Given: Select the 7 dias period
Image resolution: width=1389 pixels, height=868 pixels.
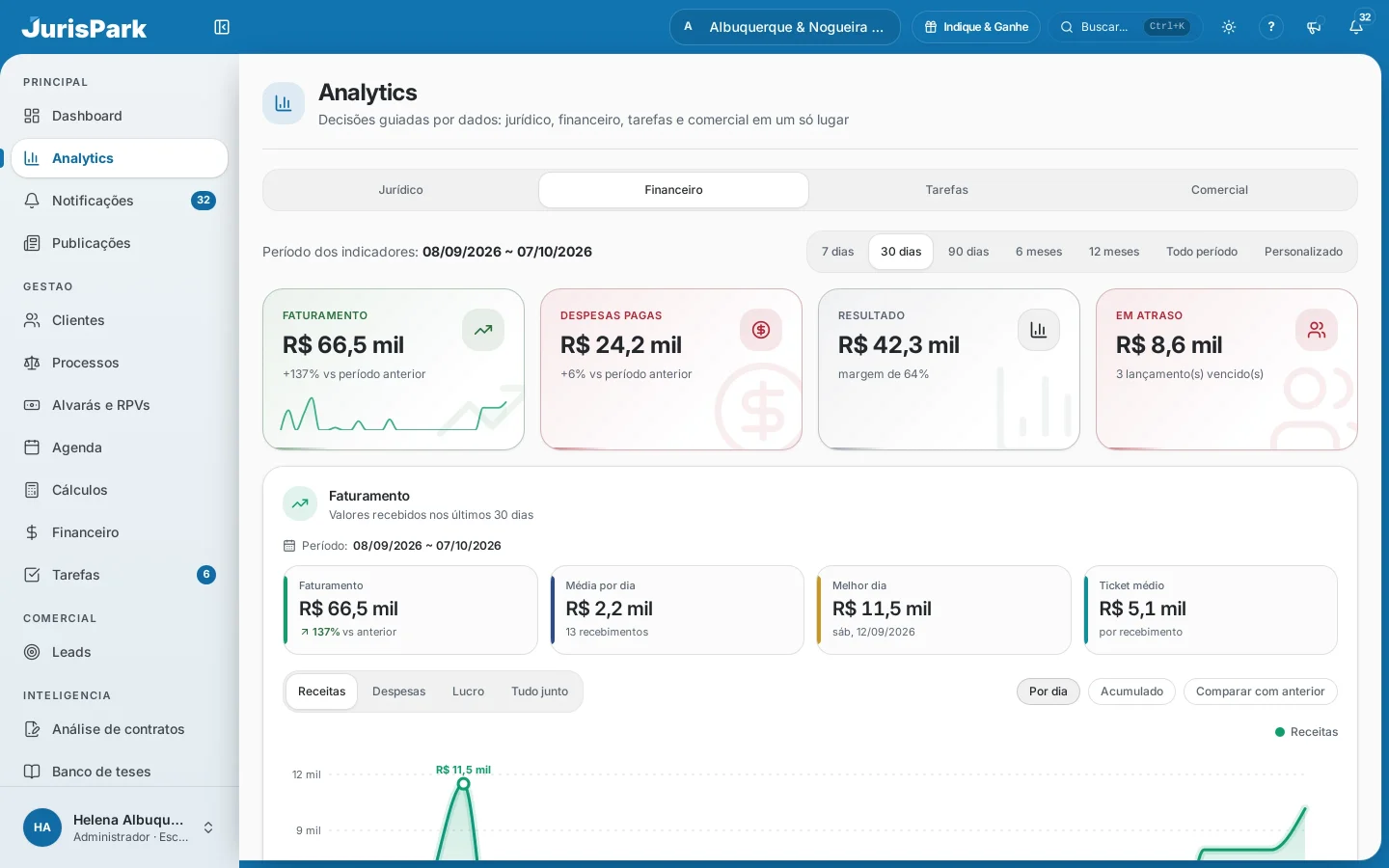Looking at the screenshot, I should click(x=838, y=252).
